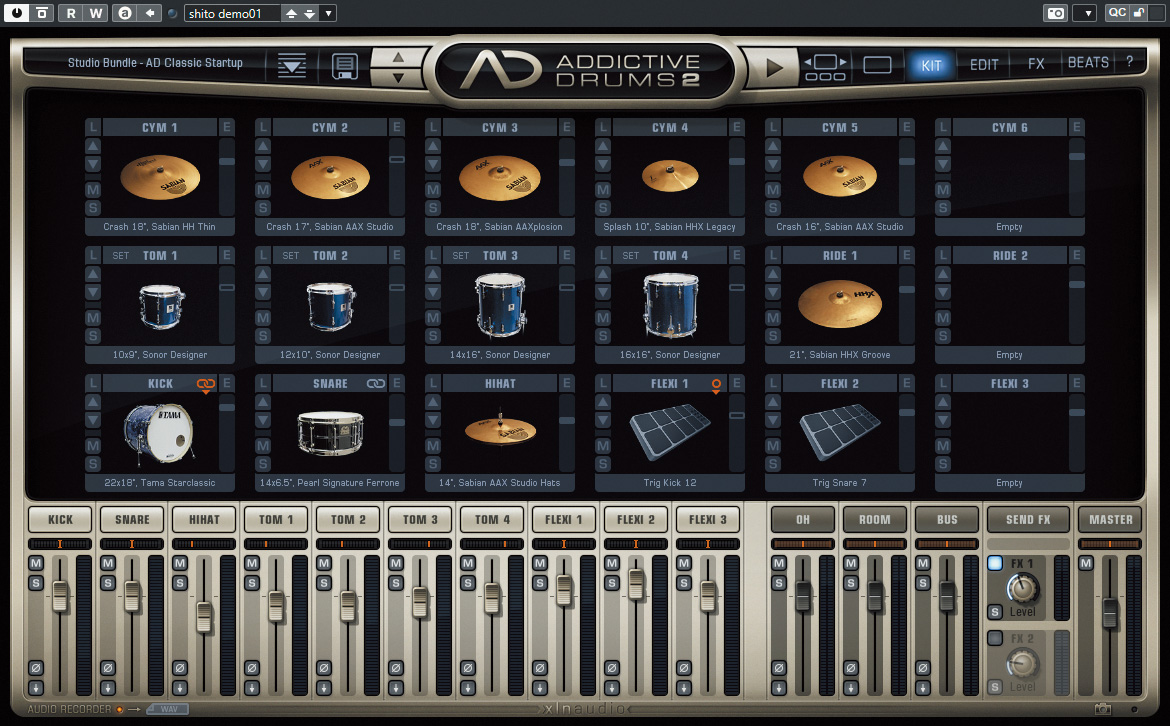Screen dimensions: 1170x726
Task: Select the ROOM mixer channel button
Action: tap(875, 519)
